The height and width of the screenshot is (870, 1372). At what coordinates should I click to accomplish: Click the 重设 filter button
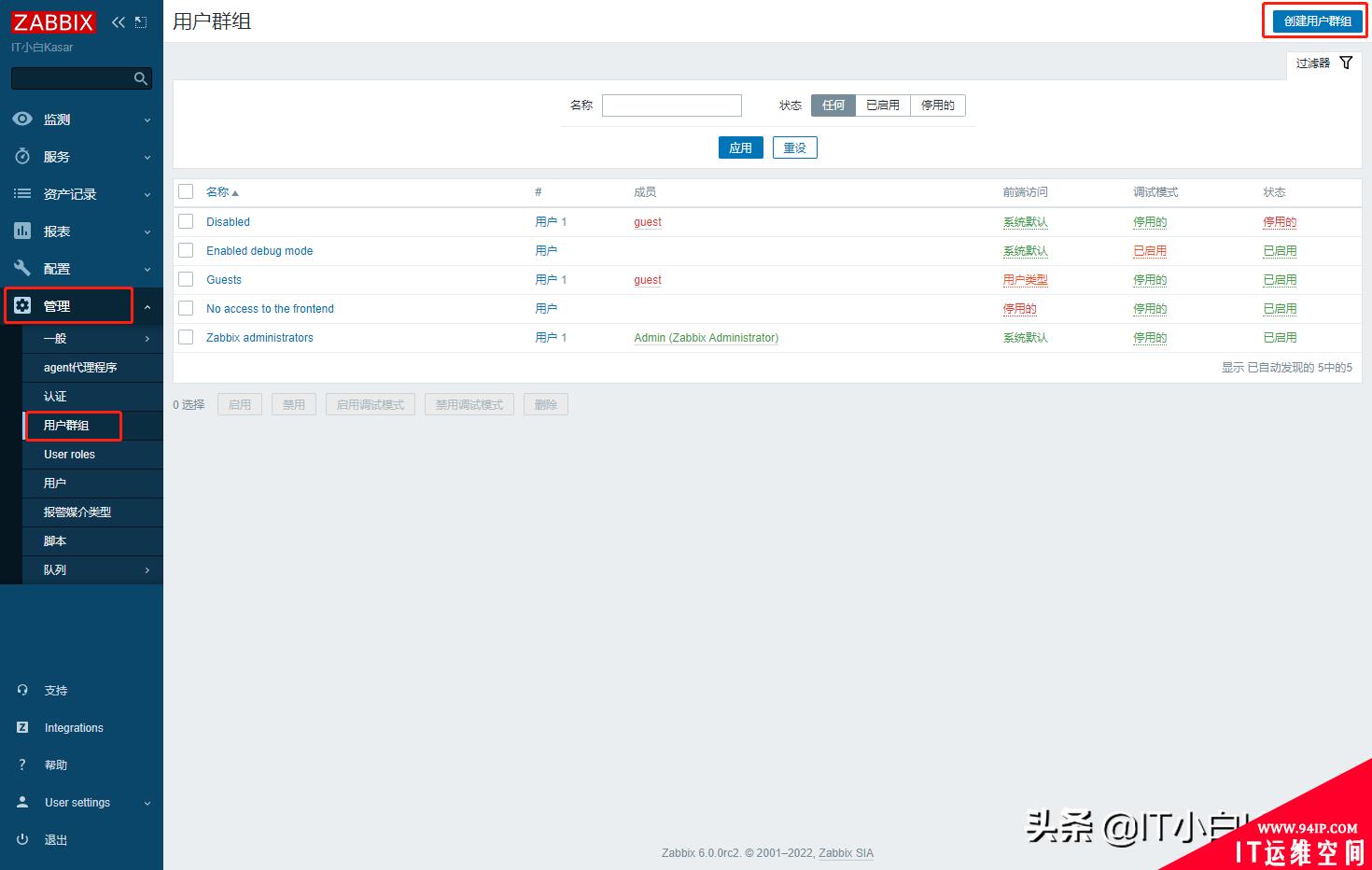(795, 147)
